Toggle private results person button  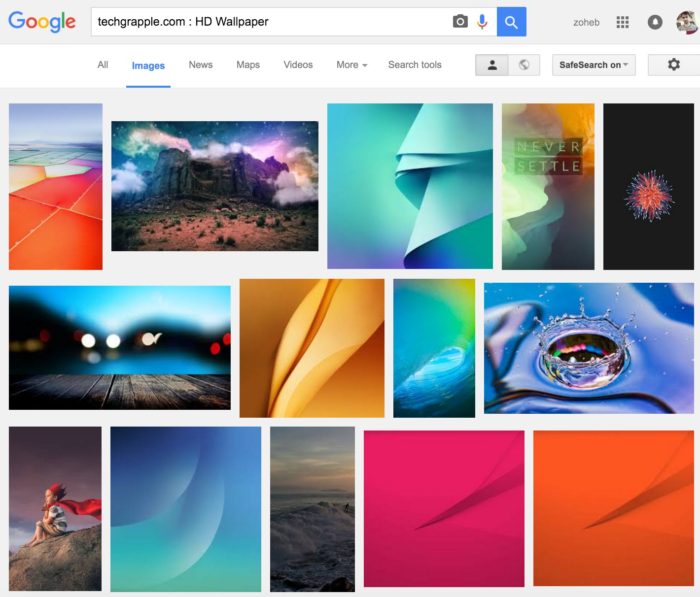point(492,65)
